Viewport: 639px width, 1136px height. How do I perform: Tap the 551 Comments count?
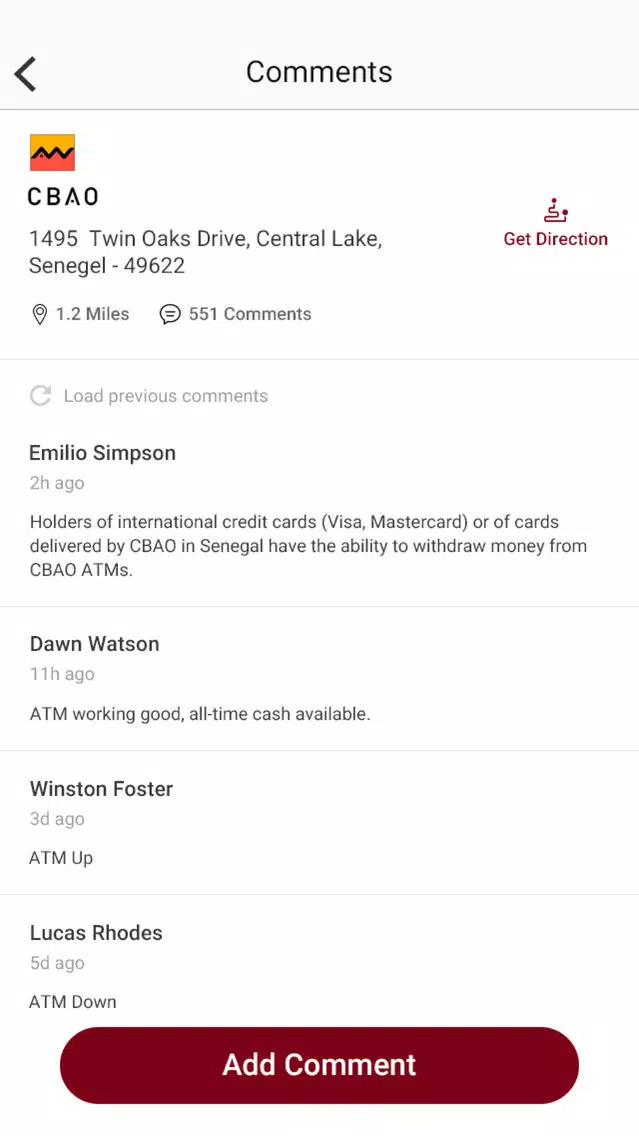point(250,314)
